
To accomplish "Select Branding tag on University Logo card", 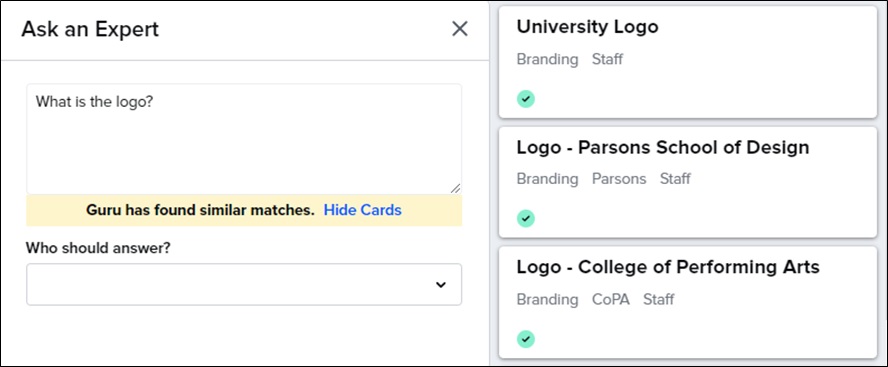I will 547,59.
